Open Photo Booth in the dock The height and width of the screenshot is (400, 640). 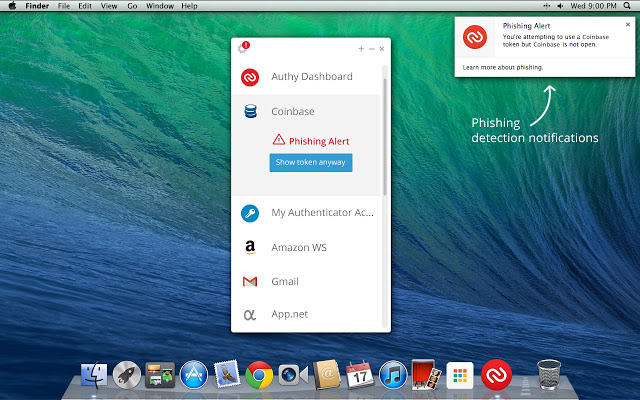(426, 374)
